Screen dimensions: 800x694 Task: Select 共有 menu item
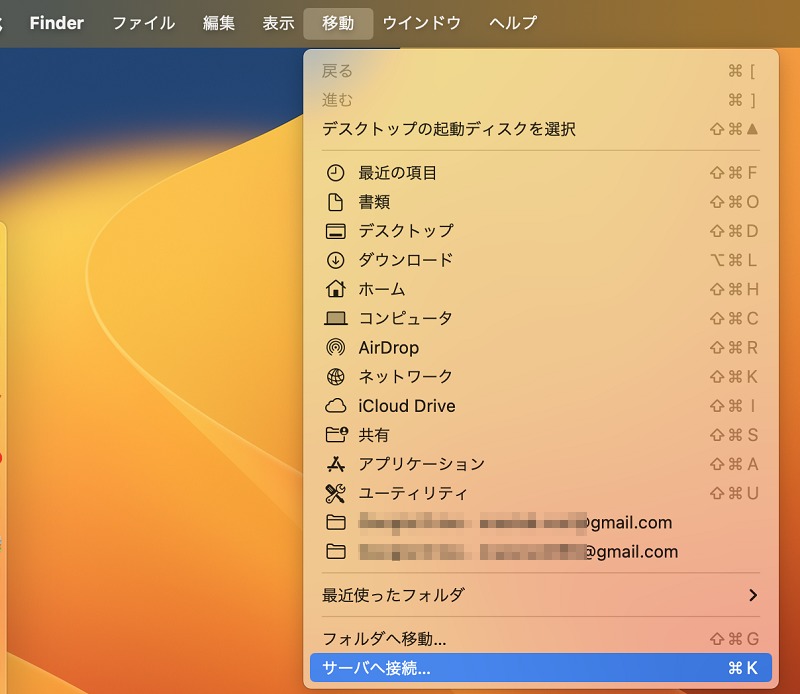[x=541, y=435]
